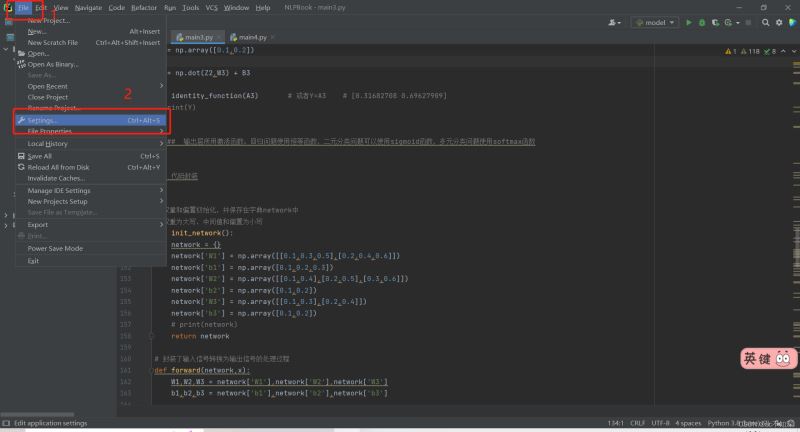Go to next highlighted error arrow

click(794, 51)
